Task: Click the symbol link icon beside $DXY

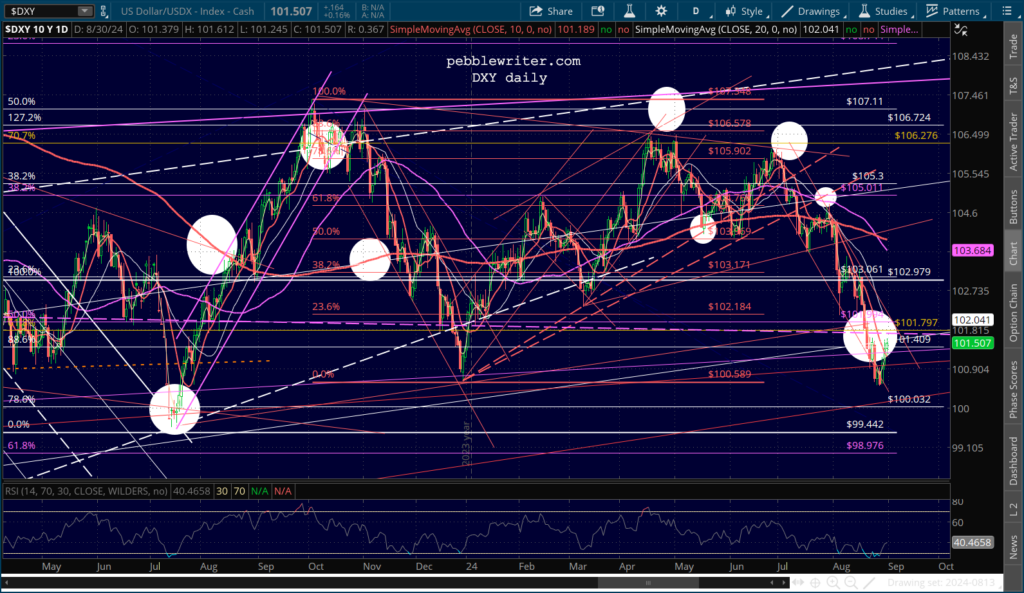Action: 103,11
